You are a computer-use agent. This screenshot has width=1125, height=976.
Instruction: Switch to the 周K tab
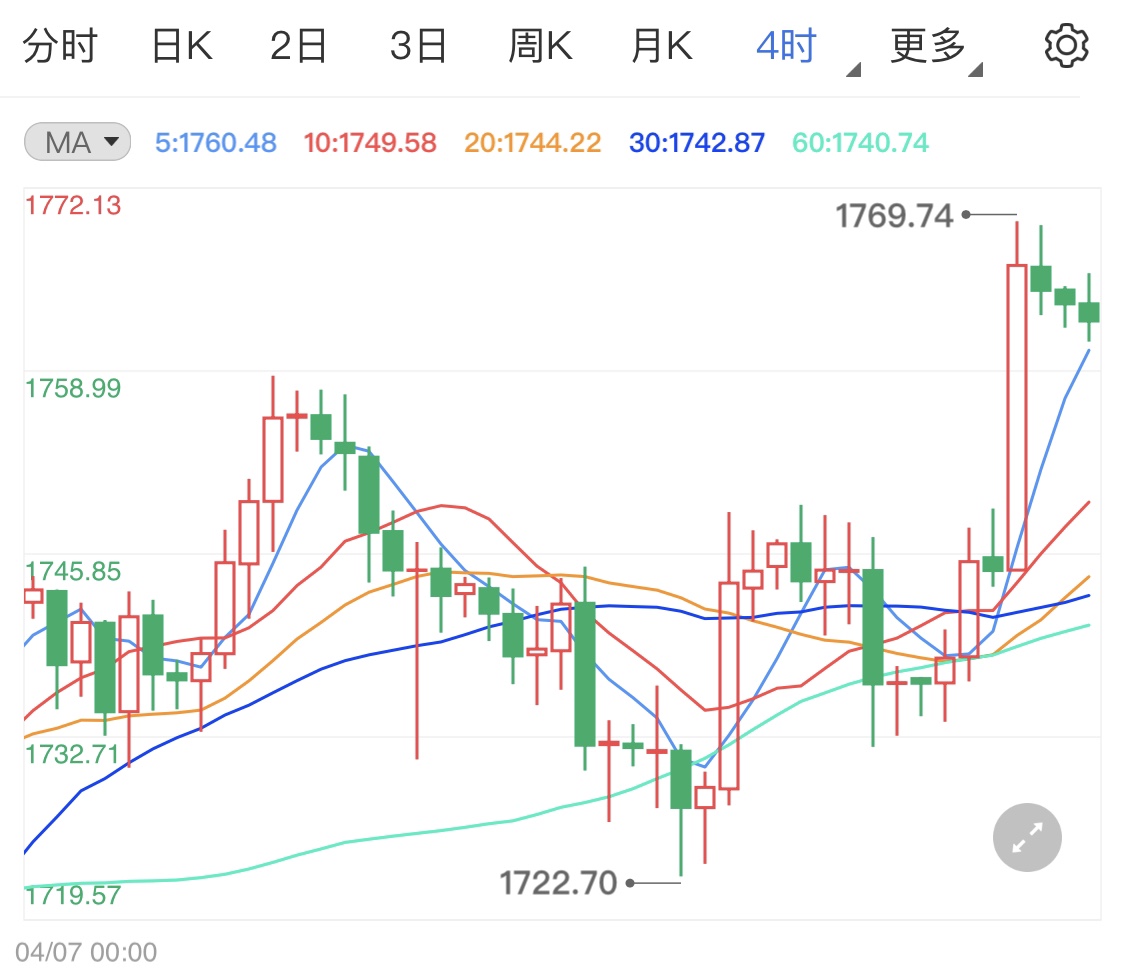[540, 46]
